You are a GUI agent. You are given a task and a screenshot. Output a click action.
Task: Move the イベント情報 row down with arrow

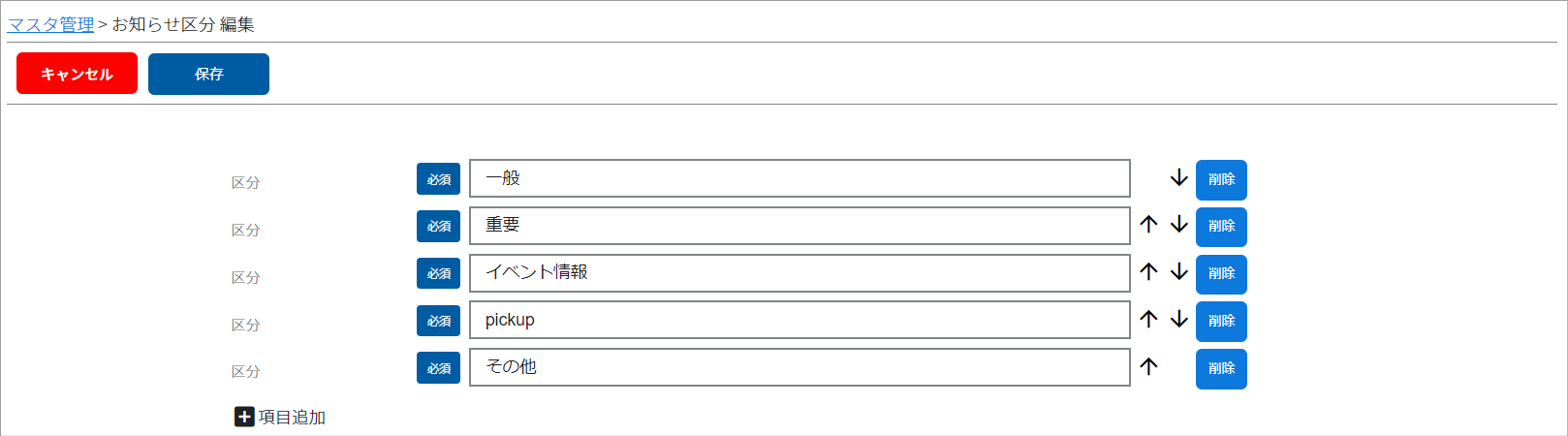click(1178, 272)
